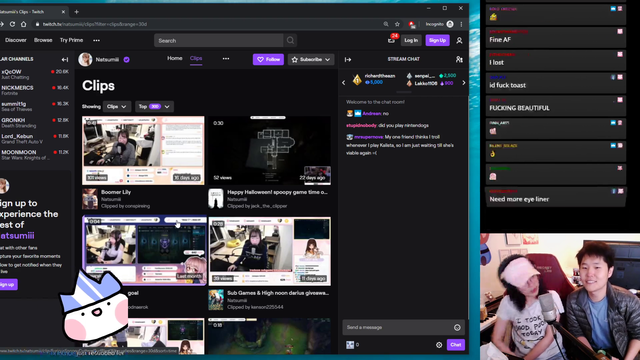Play the Sub Games & High noon darius clip thumbnail
This screenshot has width=640, height=360.
point(269,251)
